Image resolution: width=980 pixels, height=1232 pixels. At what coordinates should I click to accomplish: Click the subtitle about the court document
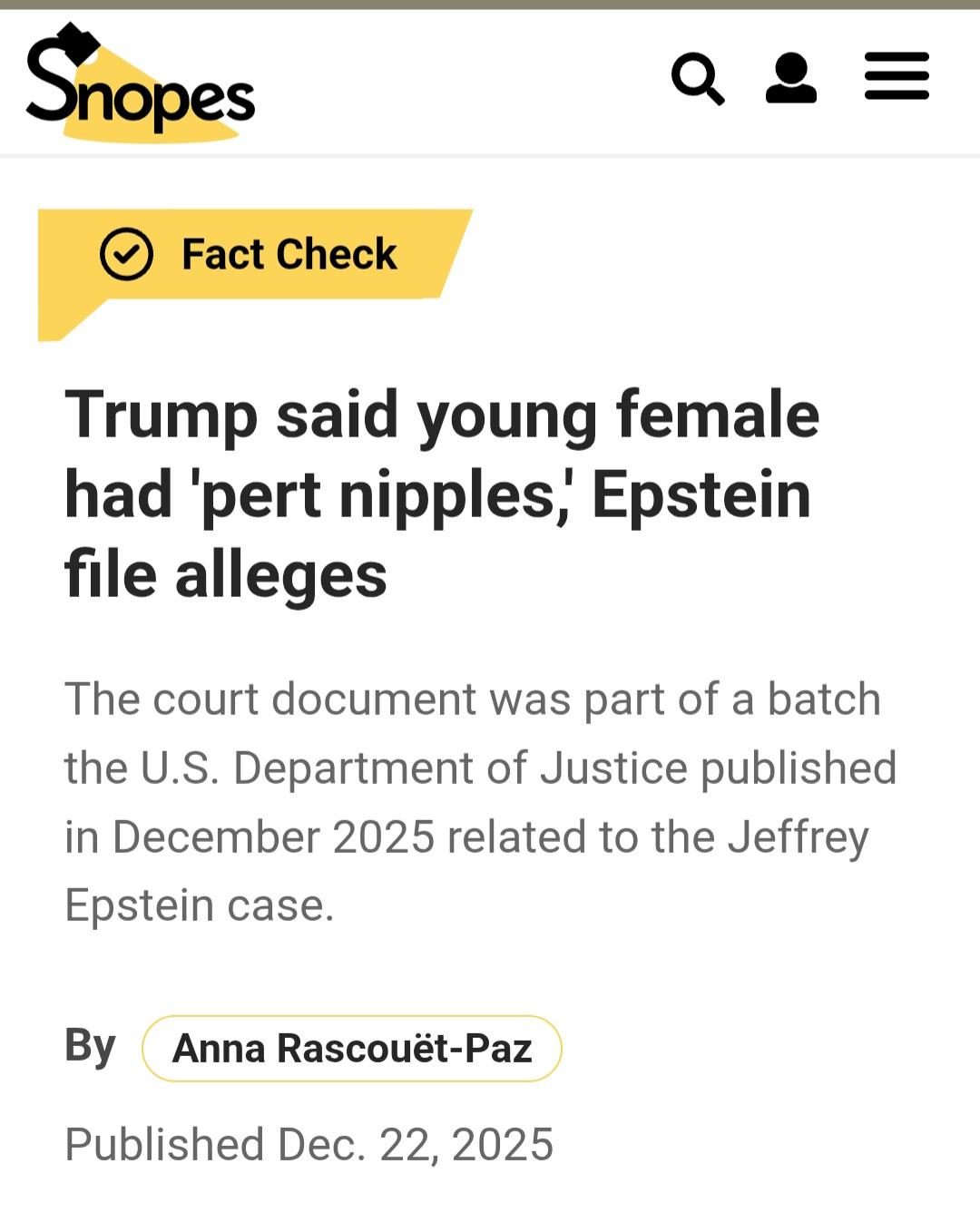[480, 801]
